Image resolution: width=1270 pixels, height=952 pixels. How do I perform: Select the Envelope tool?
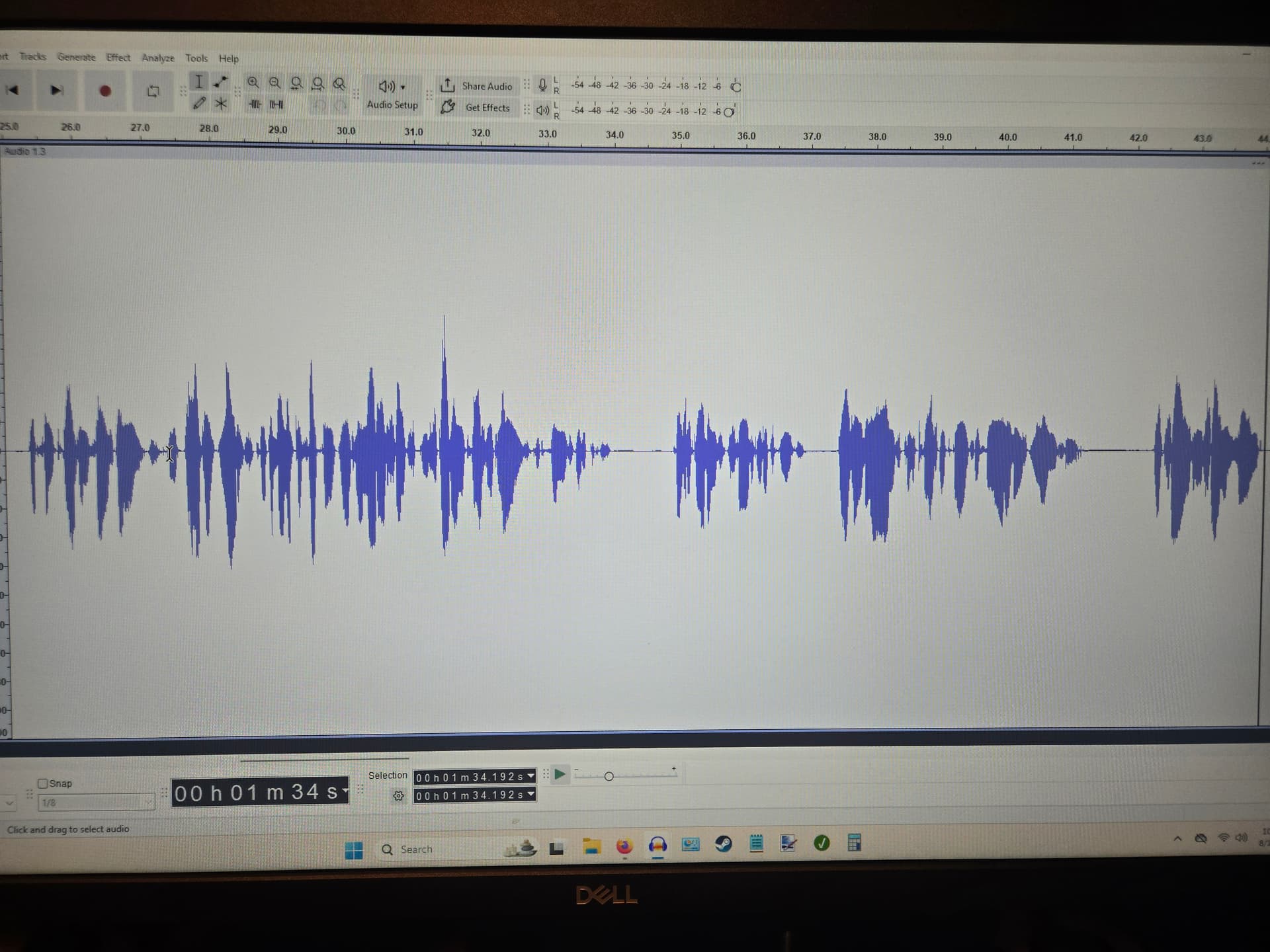pos(221,81)
